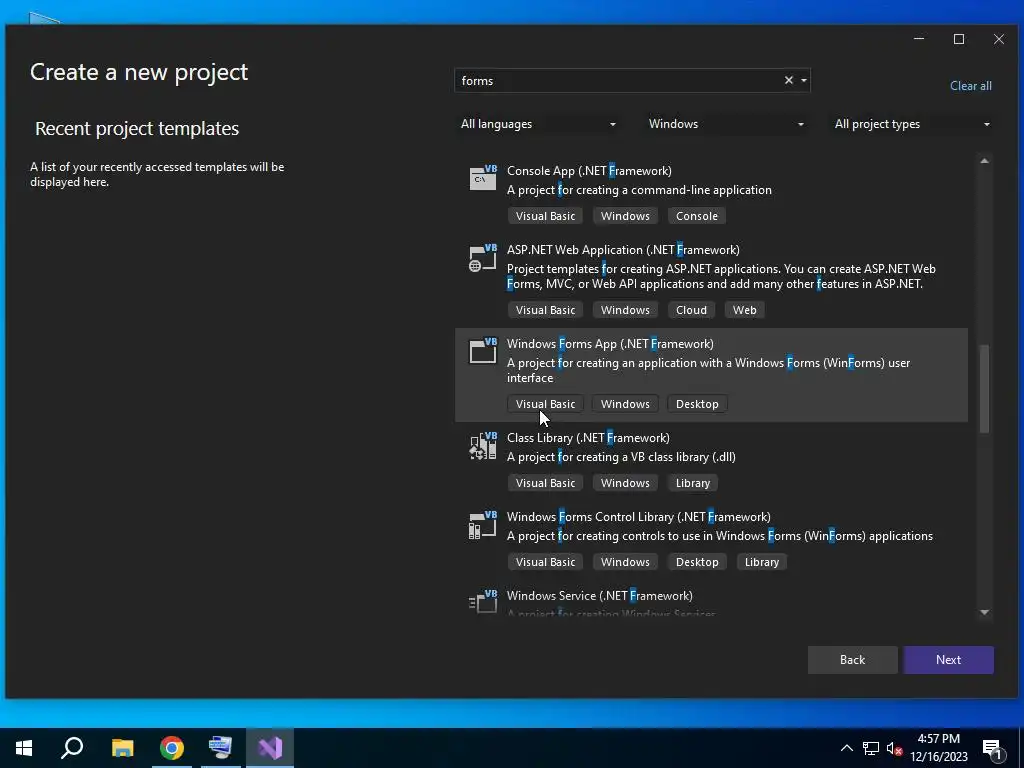Click the scroll up arrow of template list
The height and width of the screenshot is (768, 1024).
(x=984, y=161)
